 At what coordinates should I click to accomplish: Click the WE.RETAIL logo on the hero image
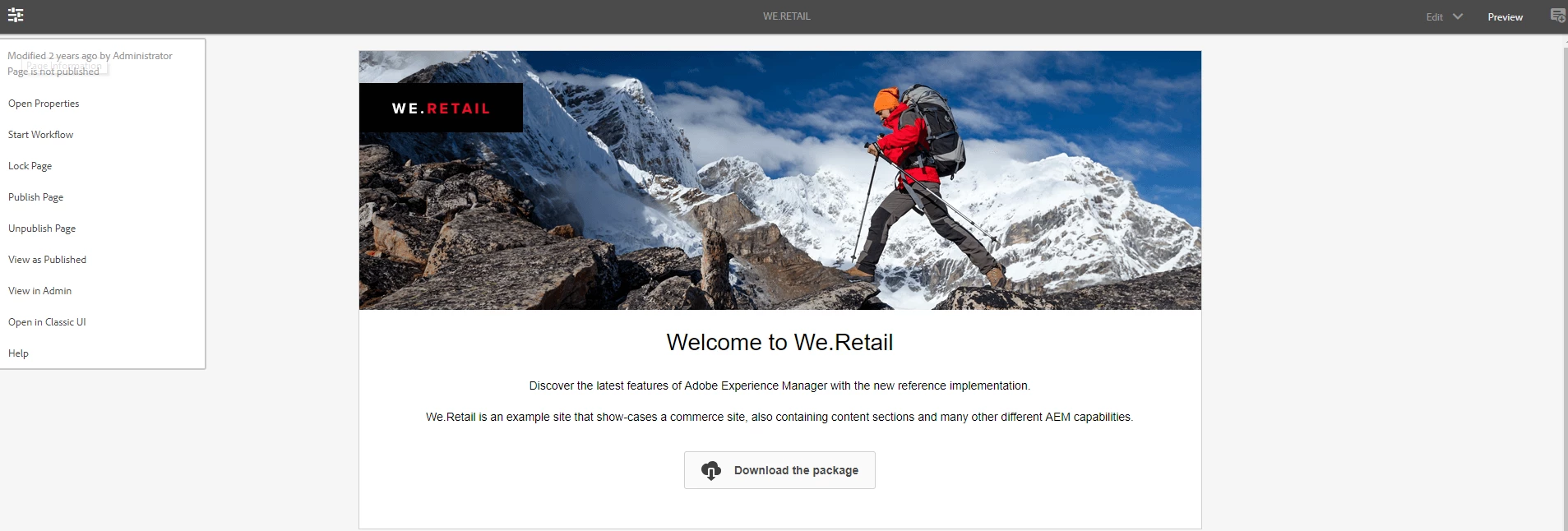[441, 108]
